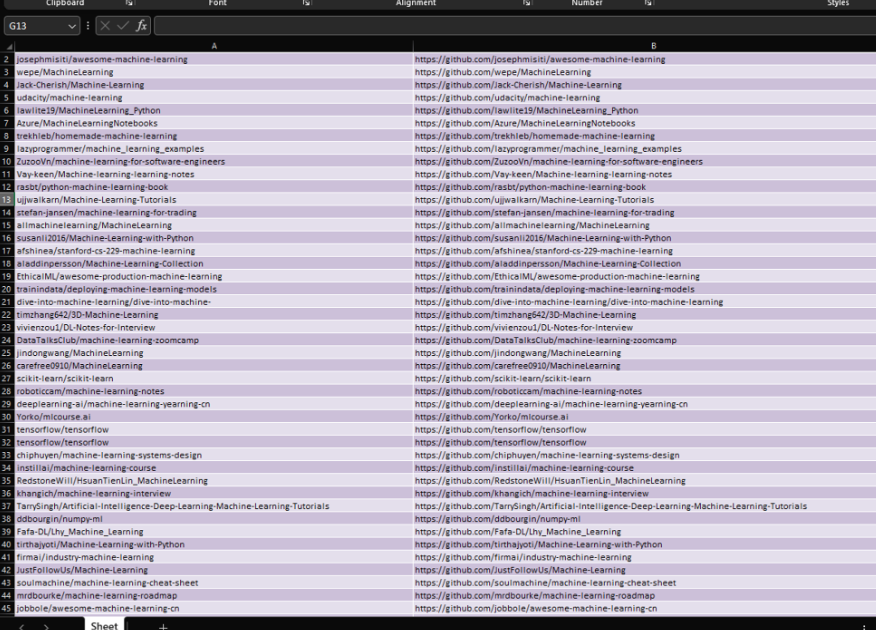The width and height of the screenshot is (876, 630).
Task: Select row 2 header
Action: [x=7, y=59]
